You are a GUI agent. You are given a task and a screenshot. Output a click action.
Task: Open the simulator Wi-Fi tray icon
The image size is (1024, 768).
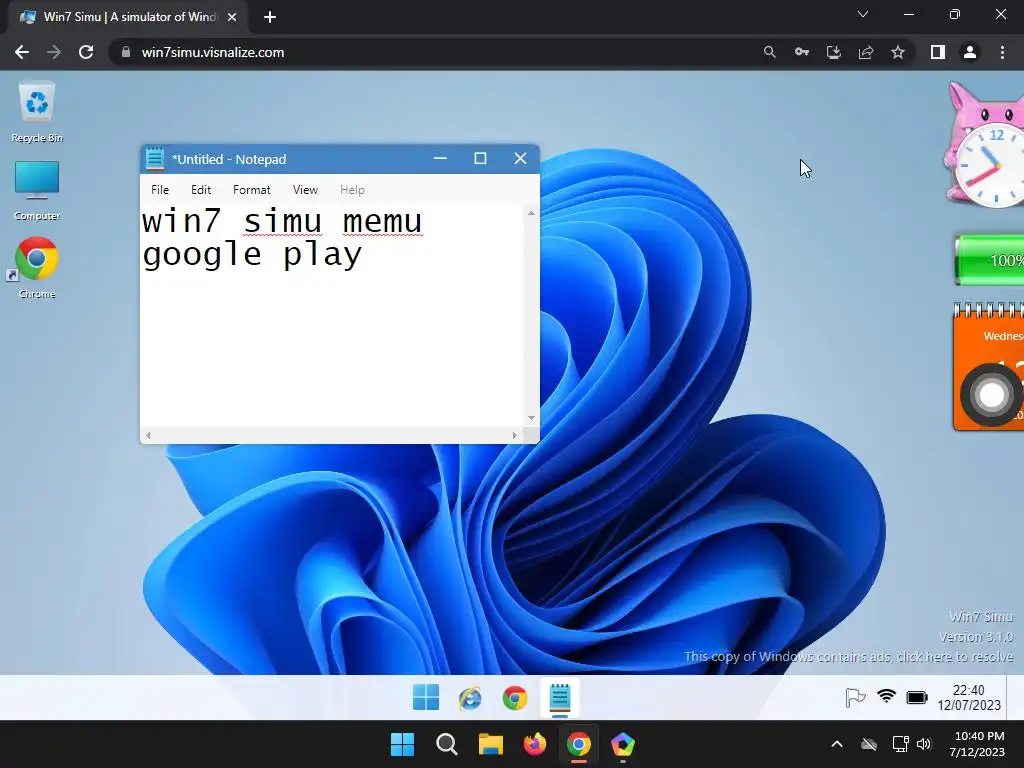886,697
